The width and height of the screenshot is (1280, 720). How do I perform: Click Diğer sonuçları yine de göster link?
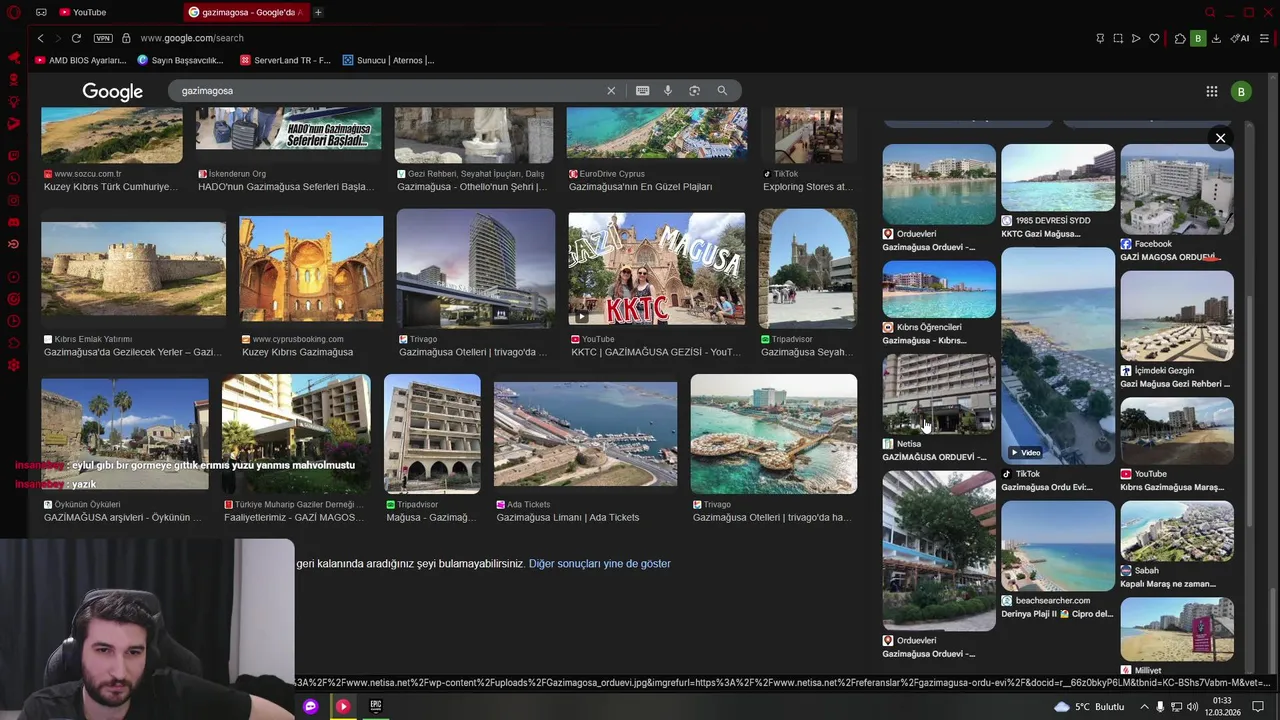[599, 564]
